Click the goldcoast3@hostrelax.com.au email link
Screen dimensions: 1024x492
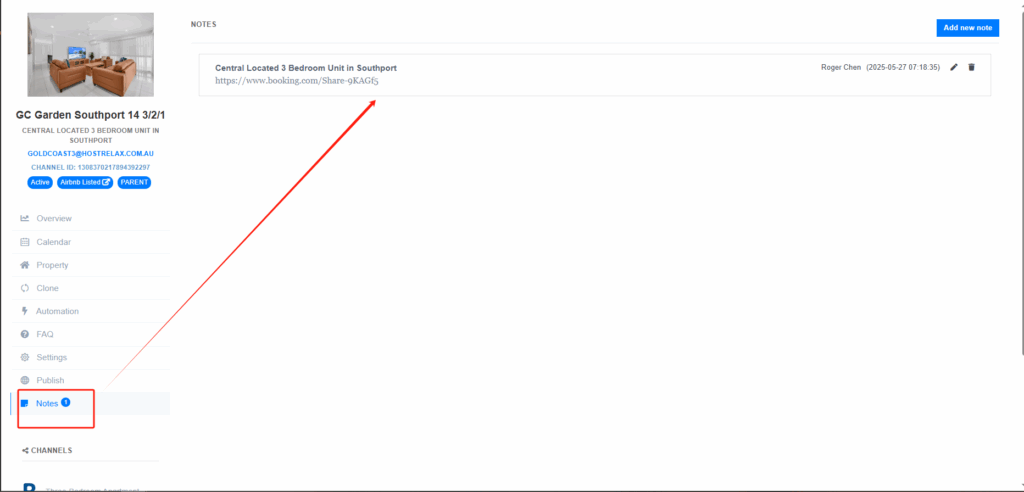tap(90, 154)
